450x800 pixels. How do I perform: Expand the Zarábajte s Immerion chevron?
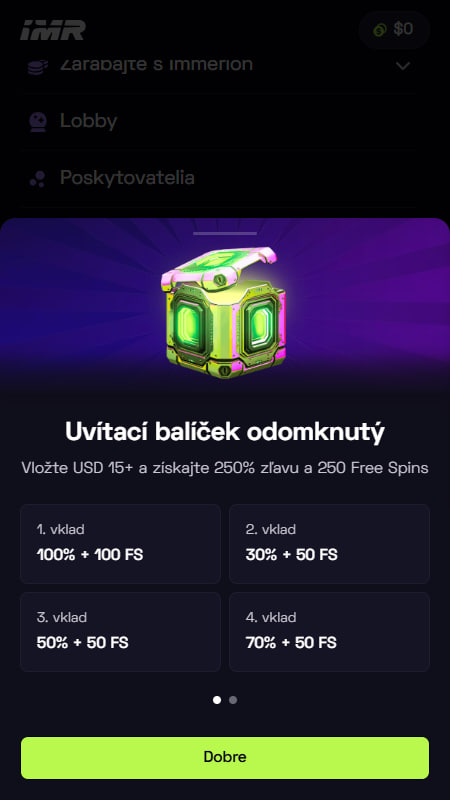pos(403,66)
